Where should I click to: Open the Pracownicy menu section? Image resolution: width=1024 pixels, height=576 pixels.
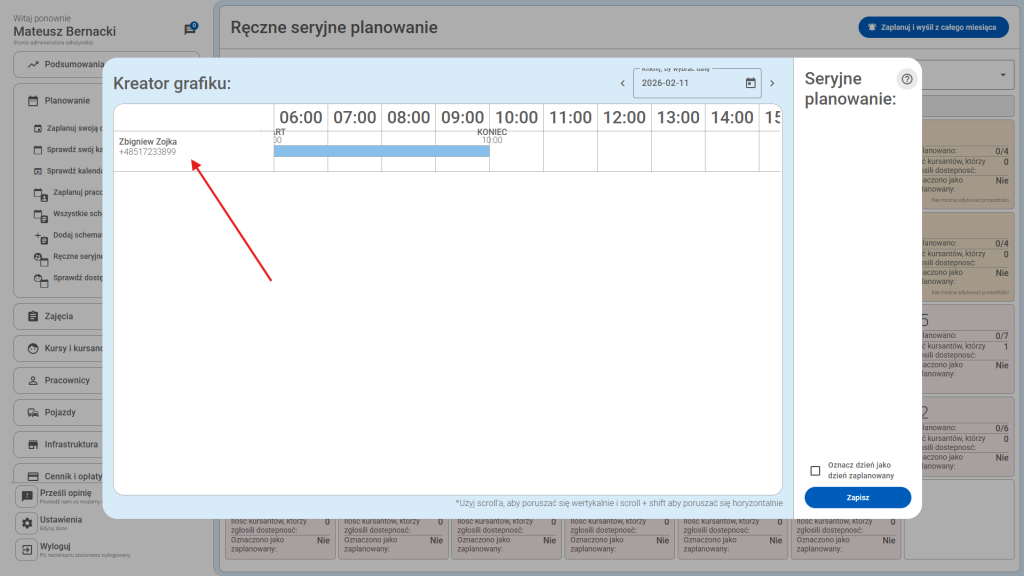coord(67,380)
